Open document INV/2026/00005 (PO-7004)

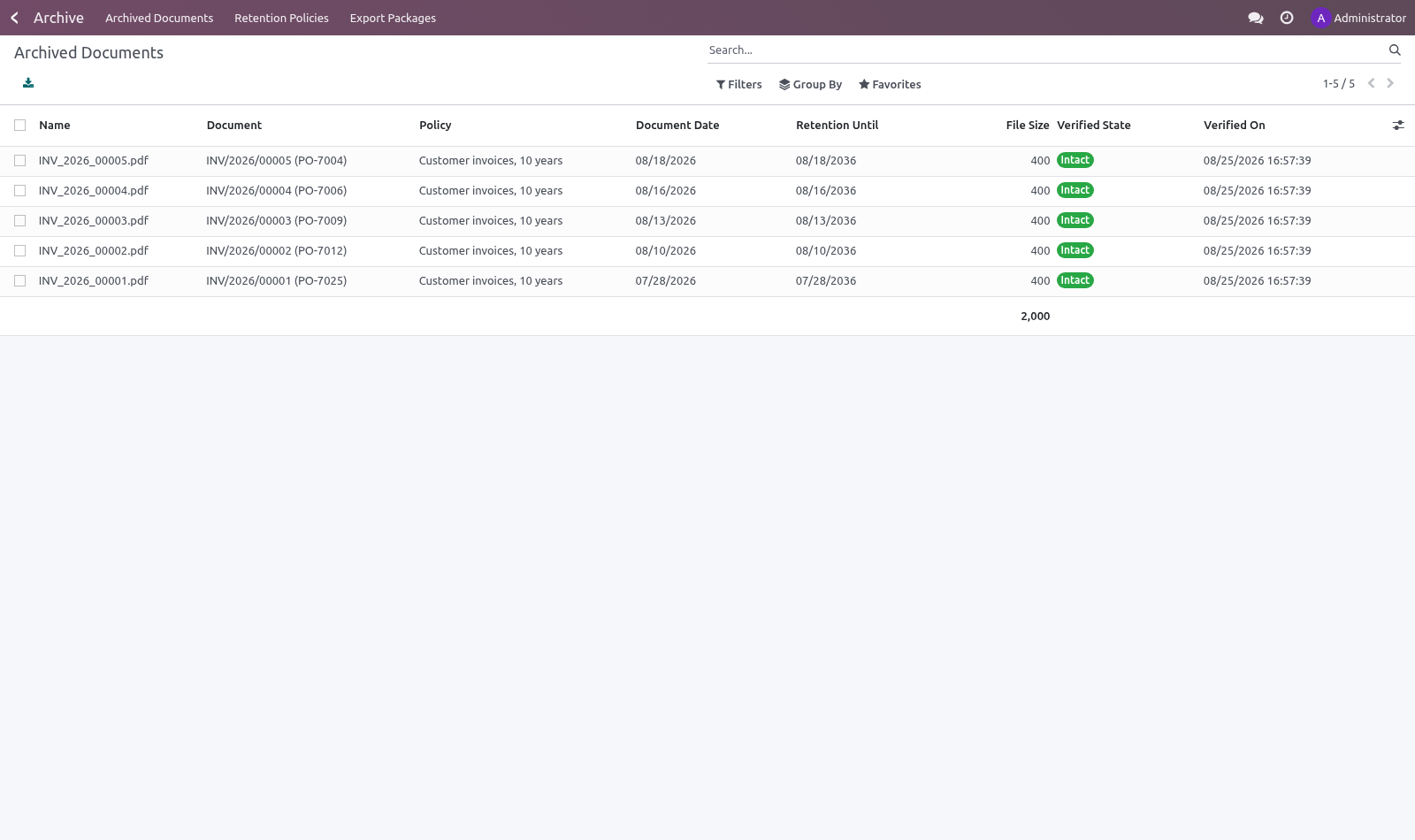coord(277,161)
